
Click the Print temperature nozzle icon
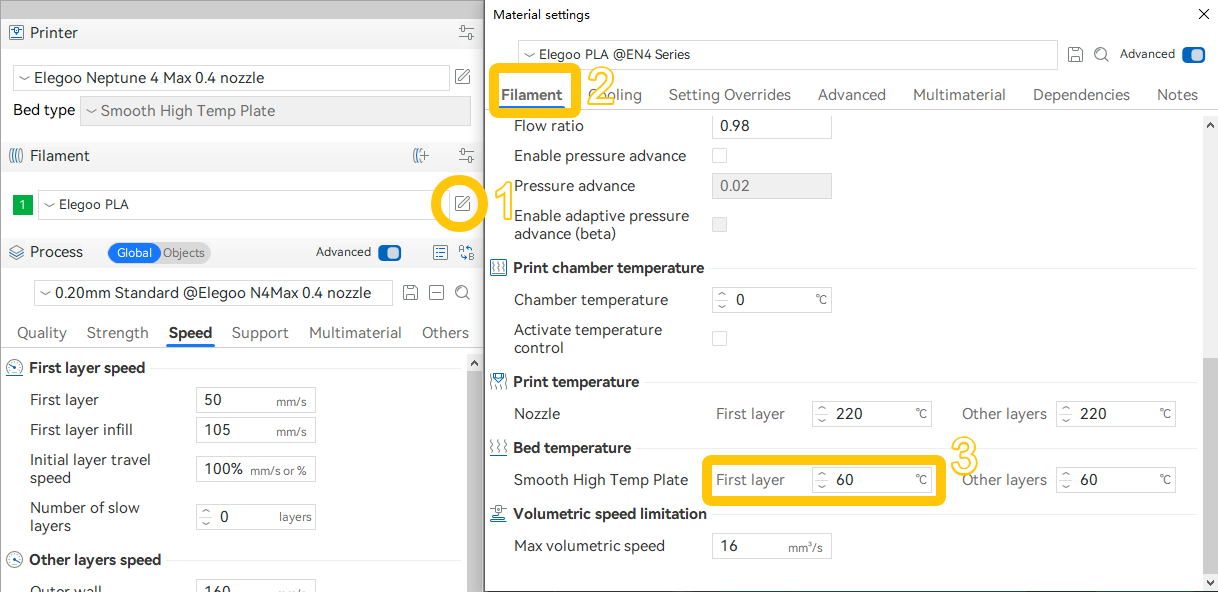click(x=498, y=382)
